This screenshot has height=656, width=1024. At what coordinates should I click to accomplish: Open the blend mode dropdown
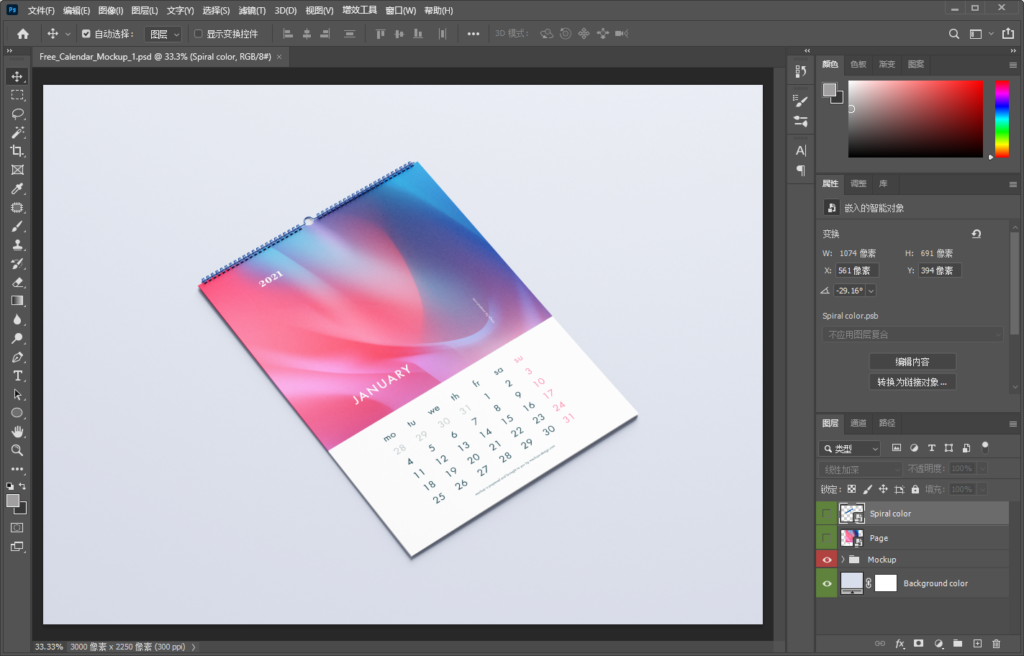tap(861, 469)
